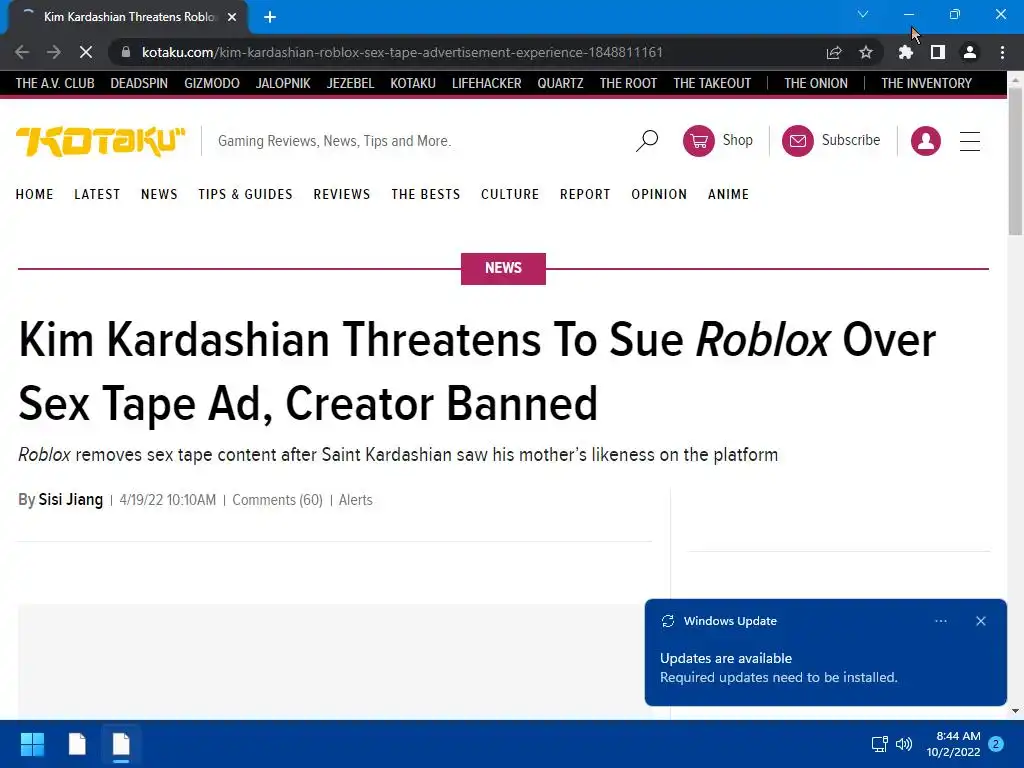
Task: Open TIPS & GUIDES nav item
Action: coord(246,195)
